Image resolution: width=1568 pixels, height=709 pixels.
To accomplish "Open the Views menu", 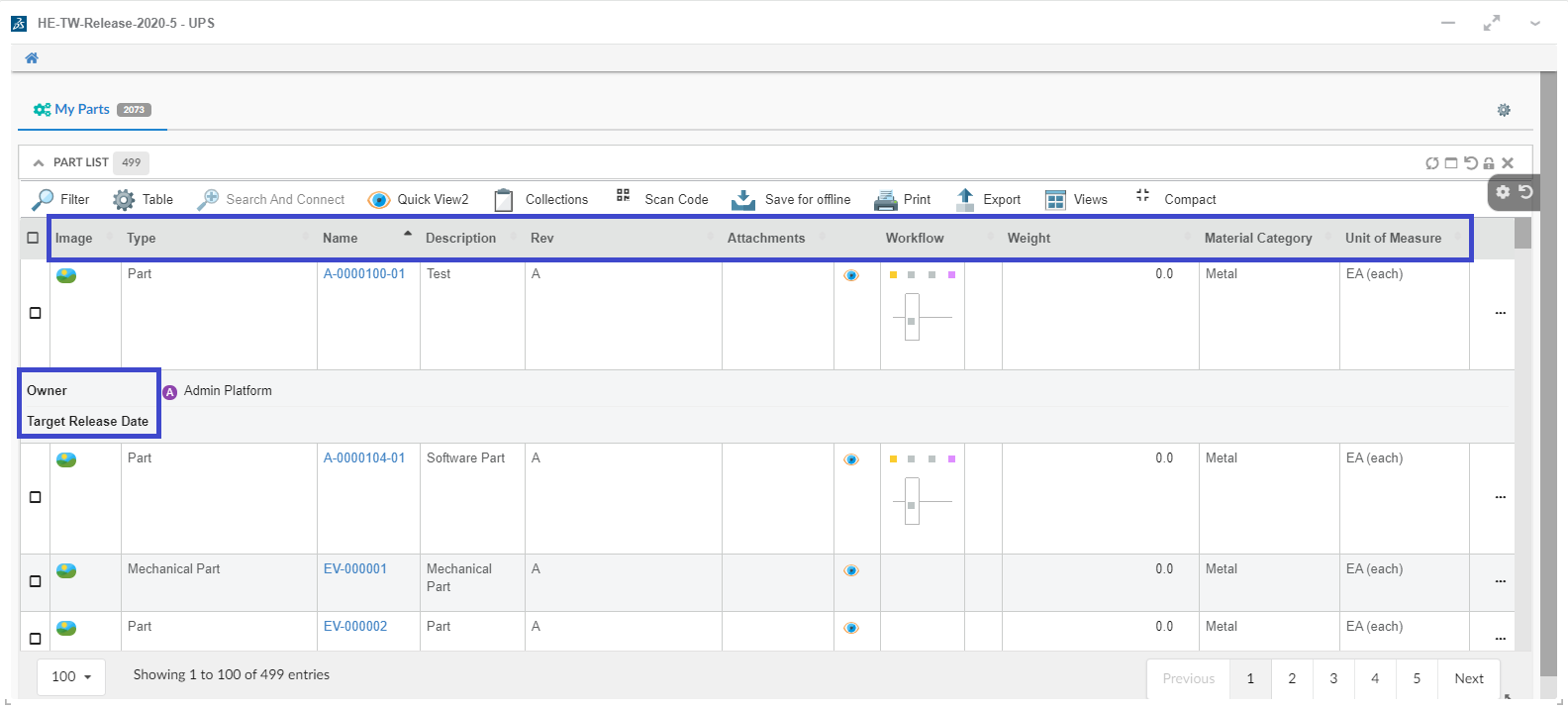I will [x=1056, y=200].
